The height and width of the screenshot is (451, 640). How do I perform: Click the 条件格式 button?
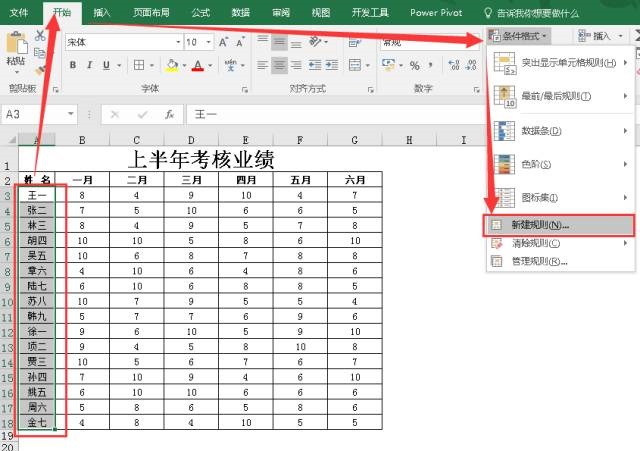coord(523,35)
